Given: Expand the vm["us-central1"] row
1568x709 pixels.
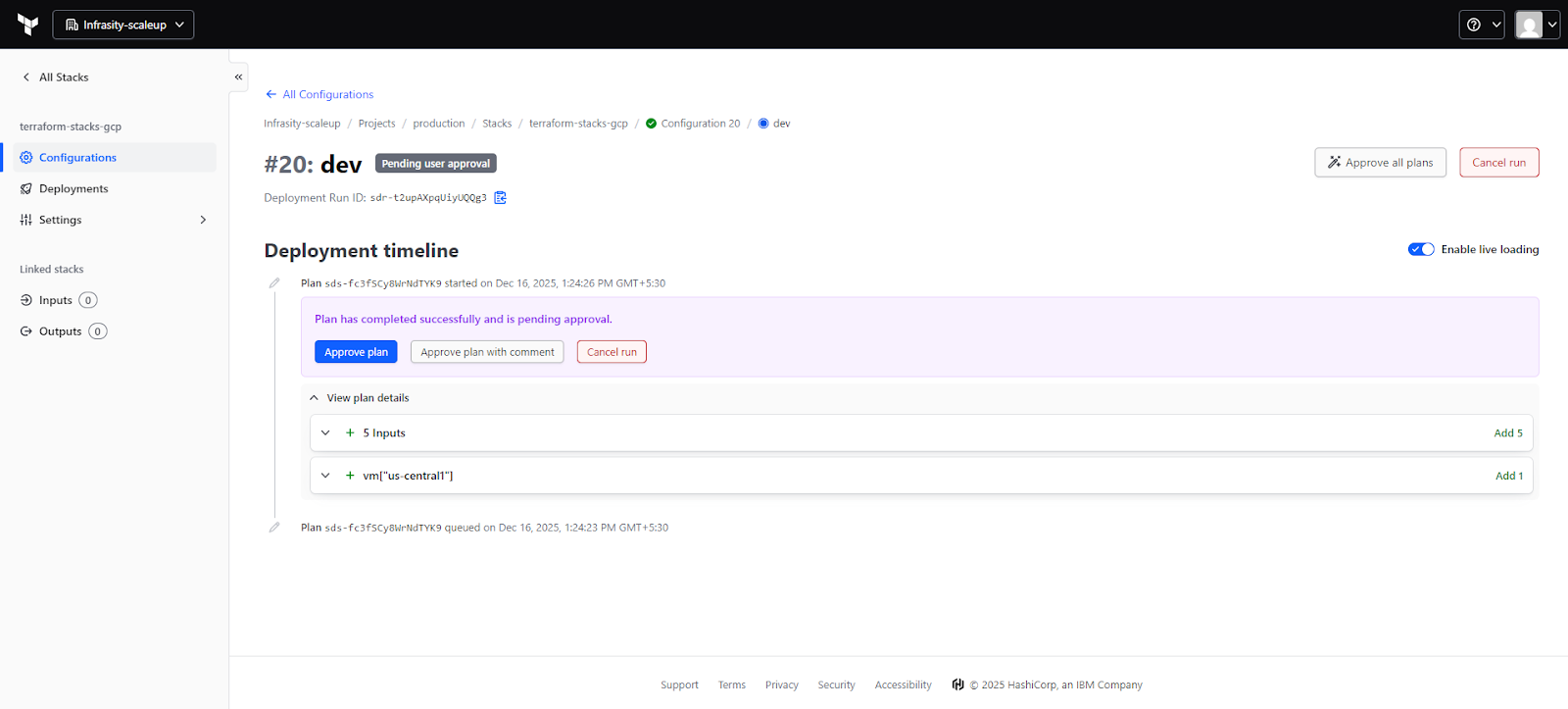Looking at the screenshot, I should 921,476.
